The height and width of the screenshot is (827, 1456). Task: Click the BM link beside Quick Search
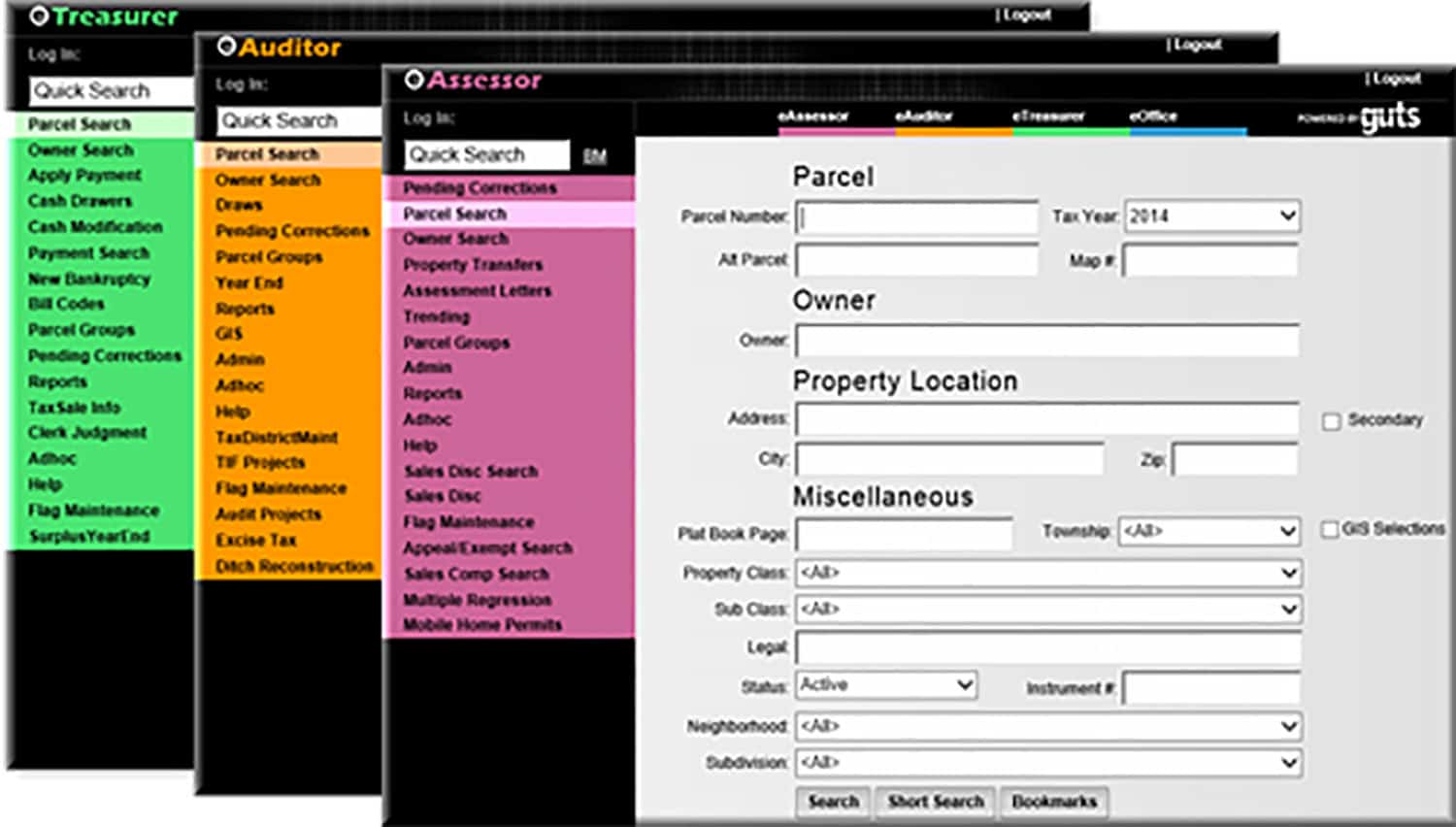595,156
